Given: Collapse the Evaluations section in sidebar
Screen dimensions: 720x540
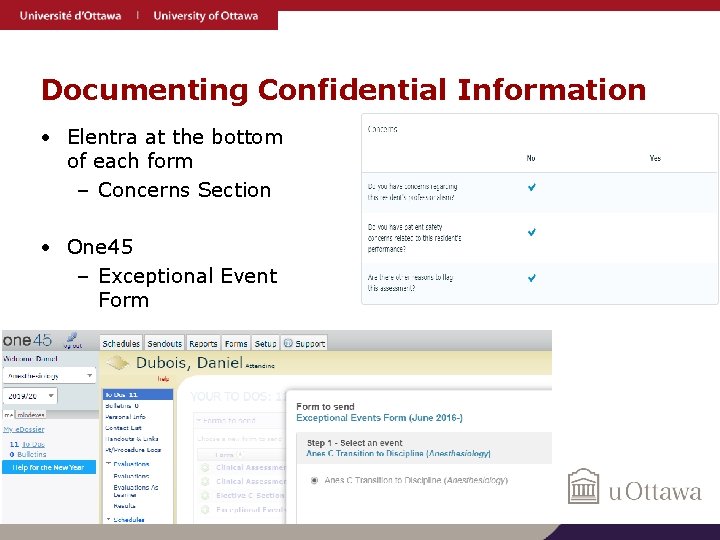Looking at the screenshot, I should 108,464.
